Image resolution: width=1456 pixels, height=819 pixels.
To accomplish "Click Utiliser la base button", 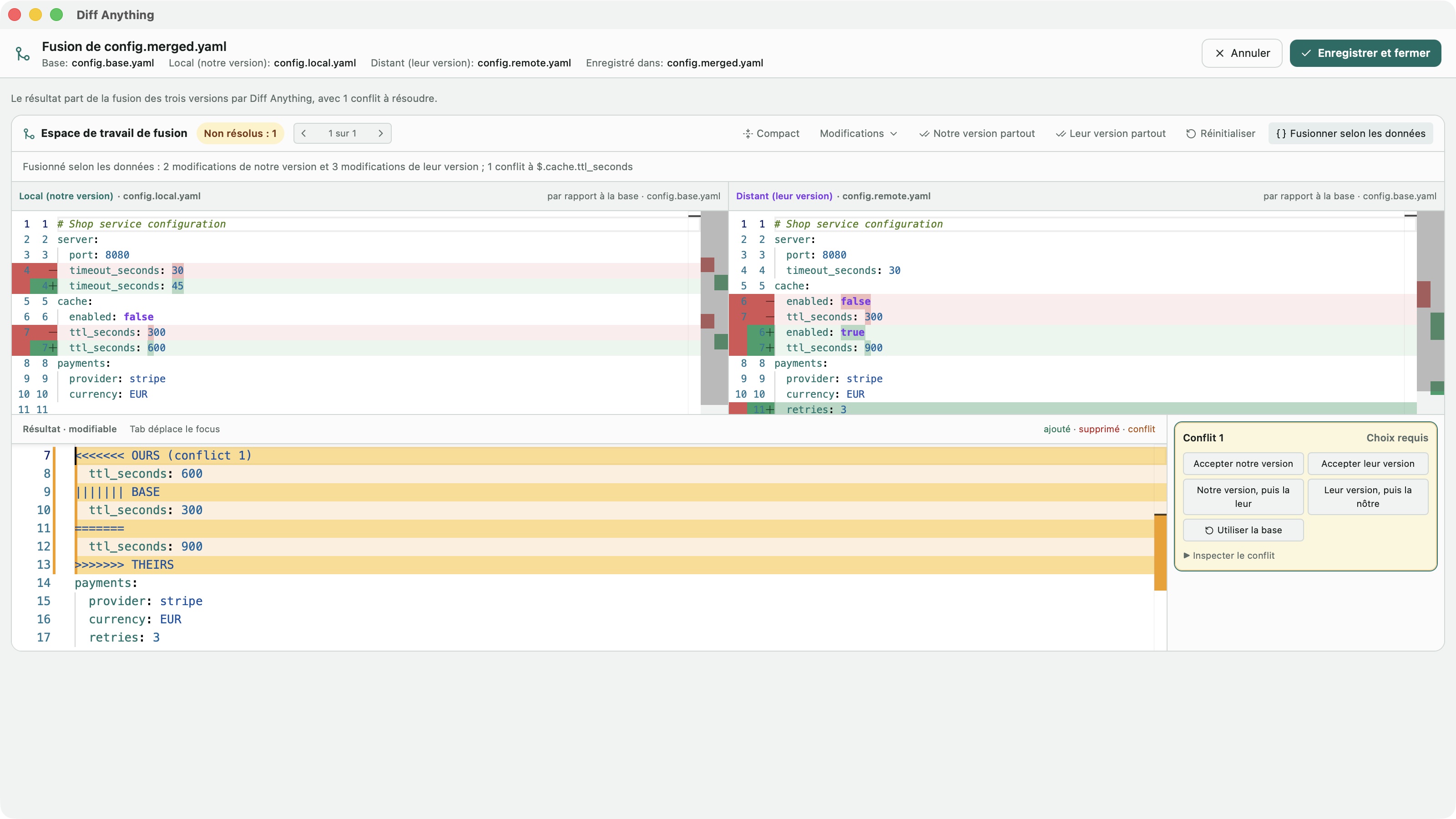I will pyautogui.click(x=1243, y=530).
